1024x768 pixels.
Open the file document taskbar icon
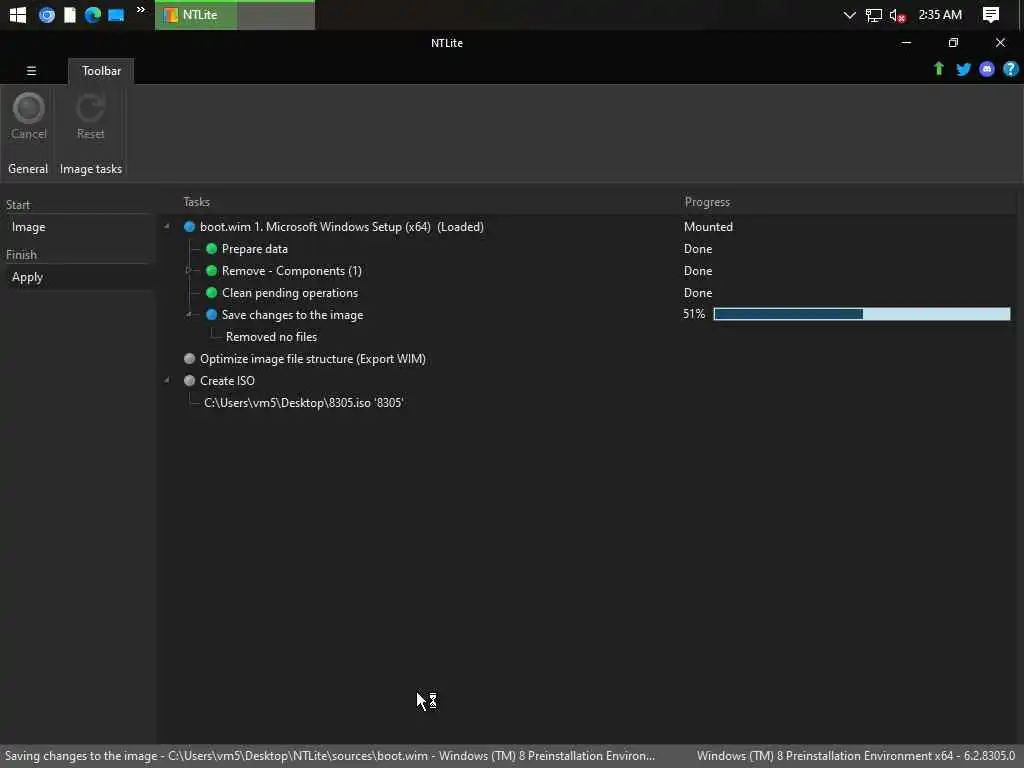(70, 14)
